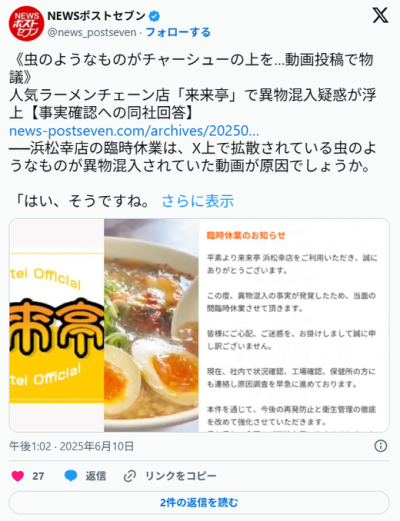Click the リンクをコピー text
The image size is (400, 521).
[x=181, y=476]
